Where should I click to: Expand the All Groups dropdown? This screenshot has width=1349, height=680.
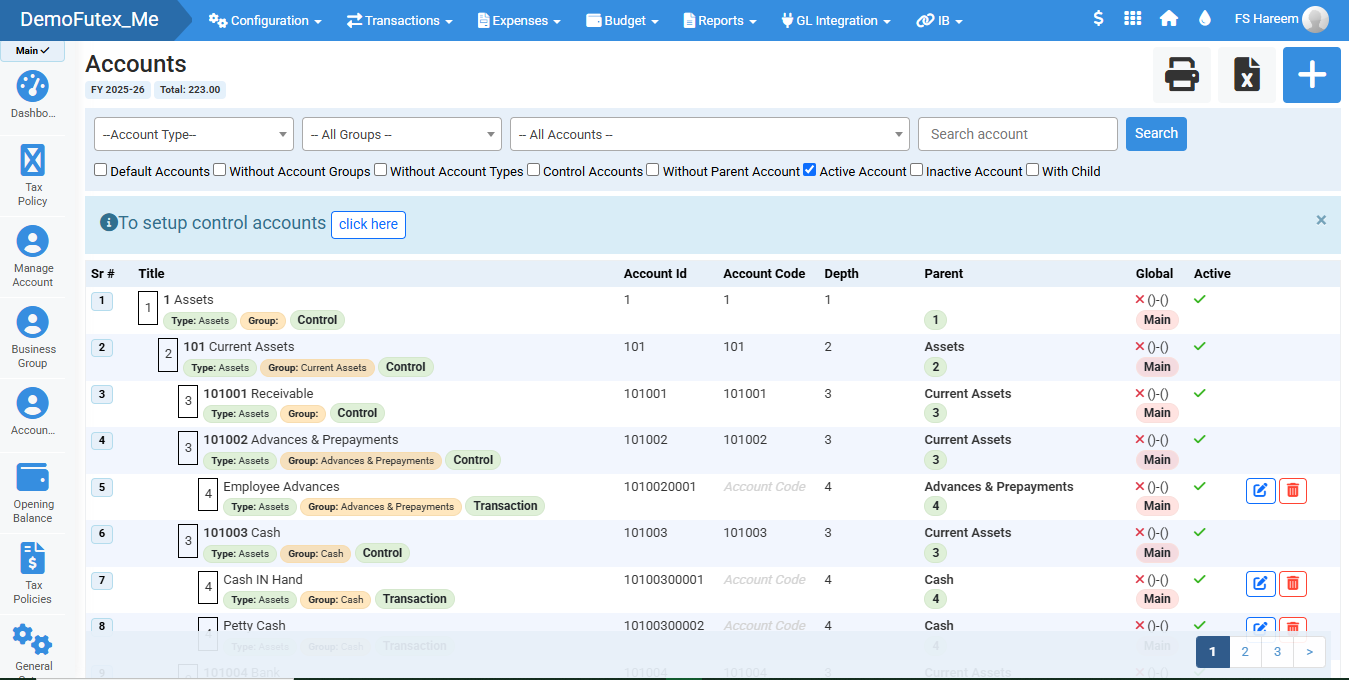tap(402, 134)
